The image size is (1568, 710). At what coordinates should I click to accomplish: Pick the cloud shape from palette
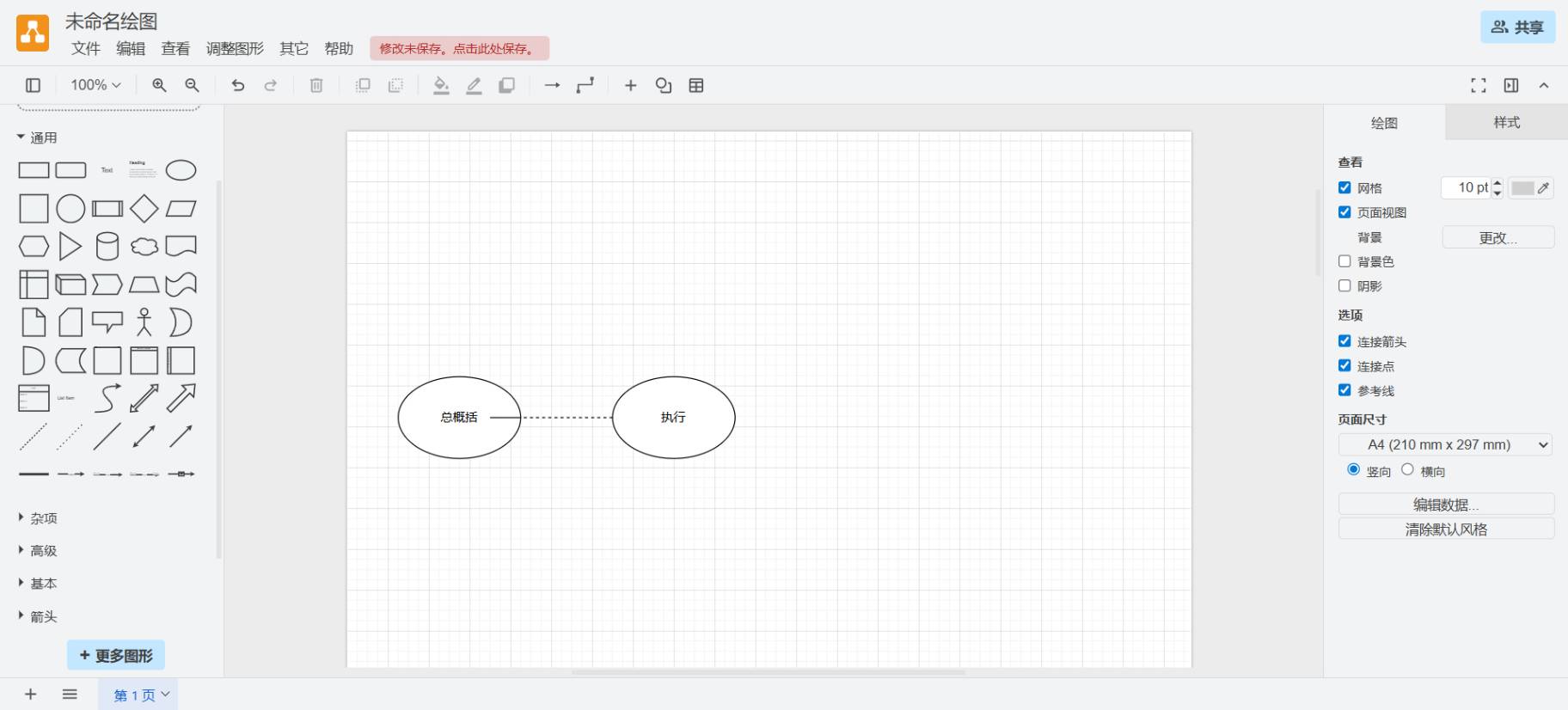pyautogui.click(x=144, y=247)
